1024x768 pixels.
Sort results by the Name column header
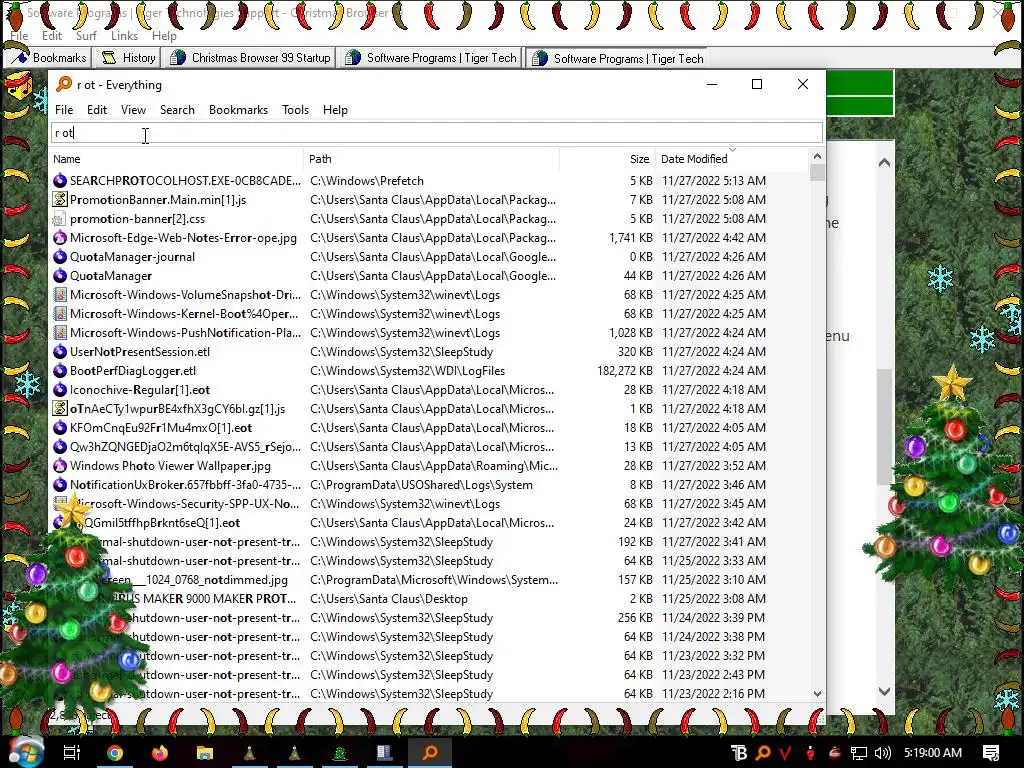[x=176, y=159]
